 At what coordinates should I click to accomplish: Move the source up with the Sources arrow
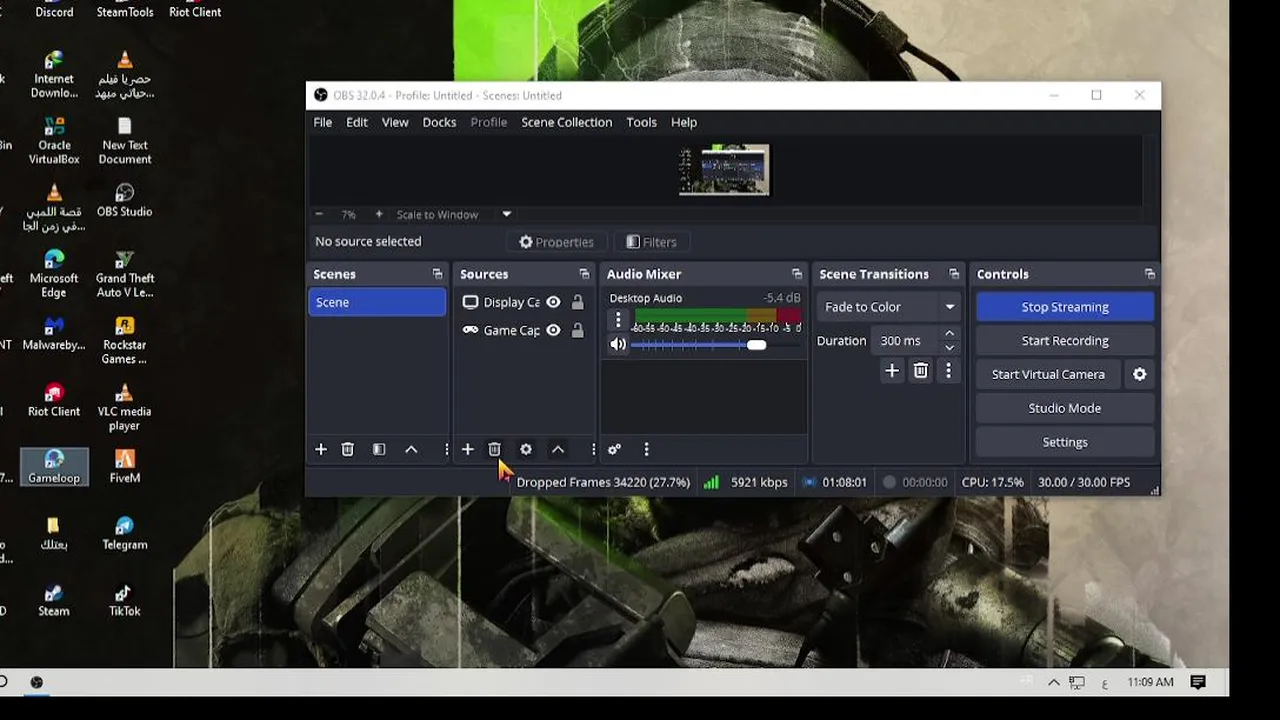pos(558,450)
